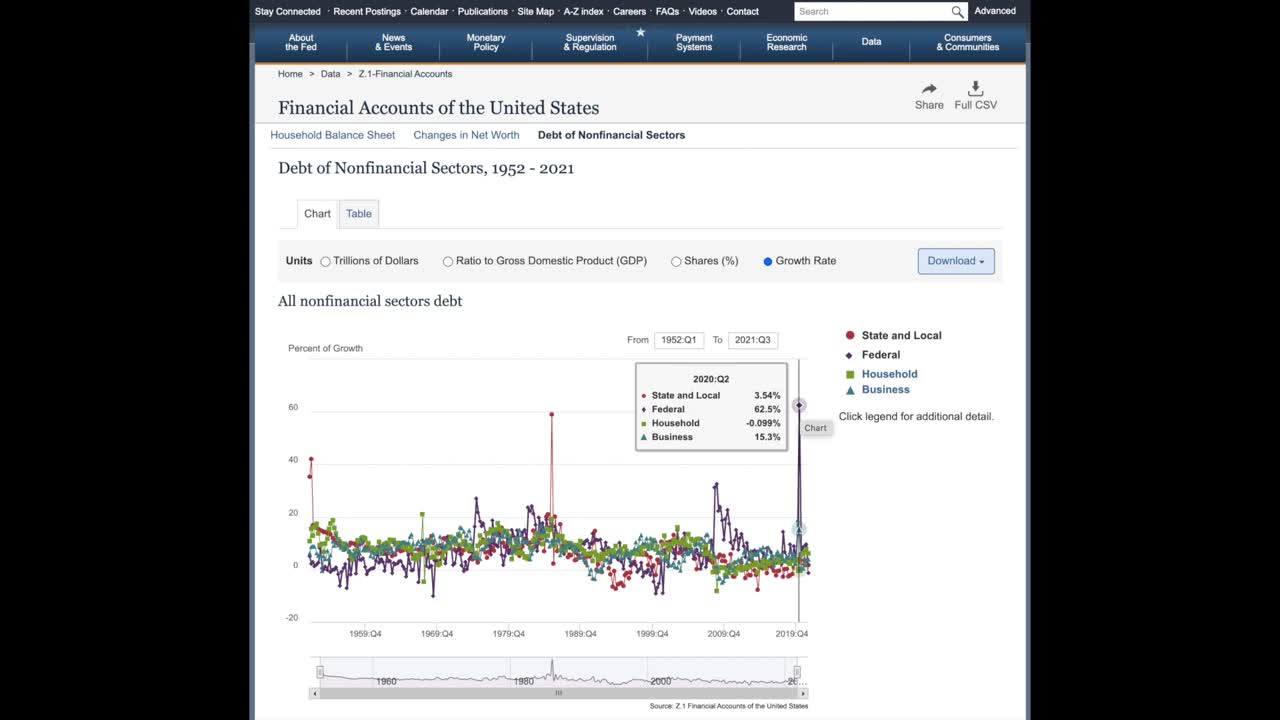Open the Data menu
This screenshot has height=720, width=1280.
tap(872, 42)
